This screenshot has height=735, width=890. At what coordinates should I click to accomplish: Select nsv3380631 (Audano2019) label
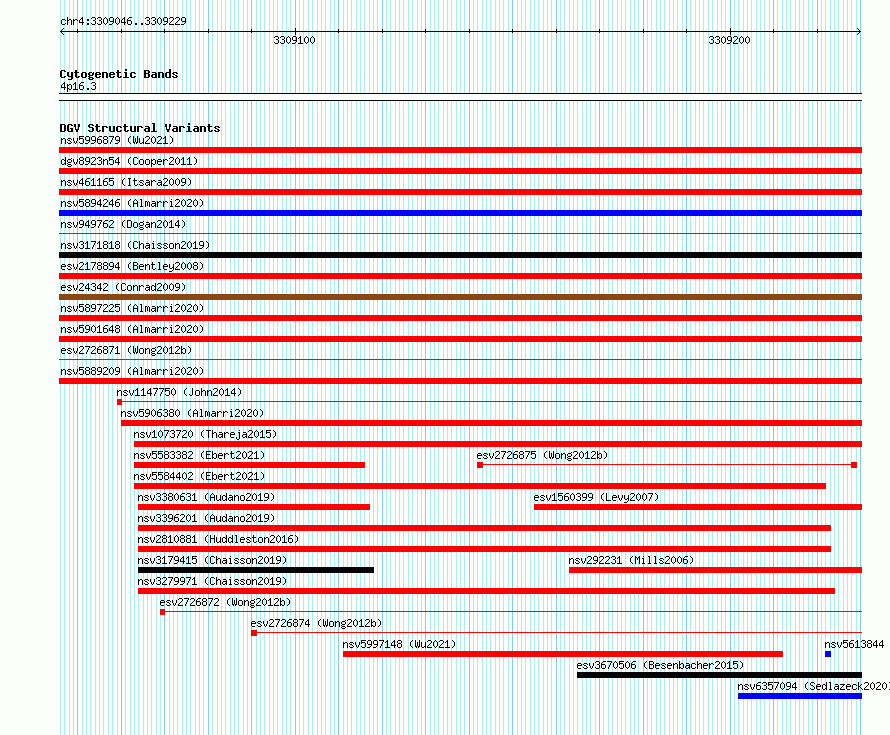[206, 497]
